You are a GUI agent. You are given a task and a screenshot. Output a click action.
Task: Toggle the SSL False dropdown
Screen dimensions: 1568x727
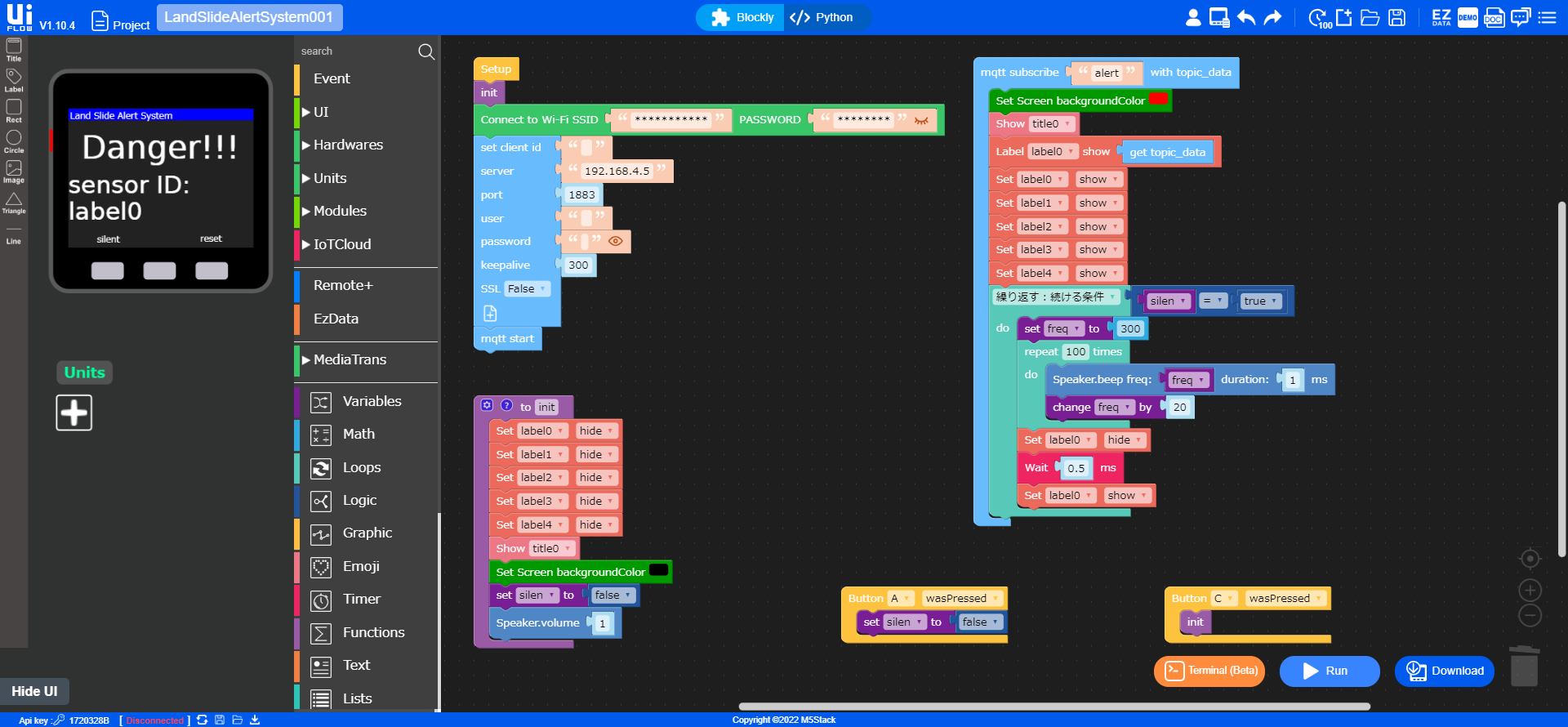(x=527, y=289)
